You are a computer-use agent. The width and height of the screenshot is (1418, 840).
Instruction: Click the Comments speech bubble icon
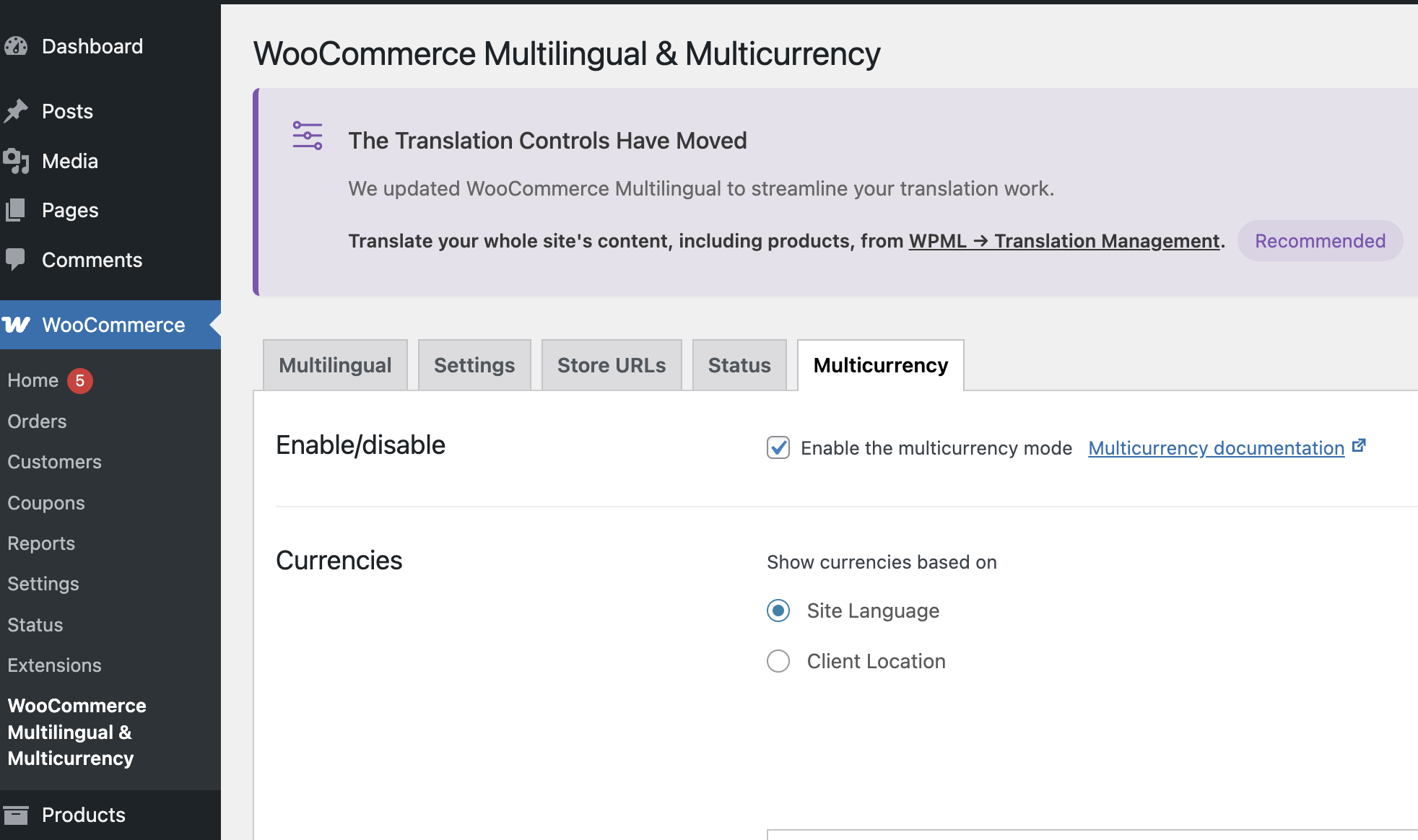click(16, 259)
